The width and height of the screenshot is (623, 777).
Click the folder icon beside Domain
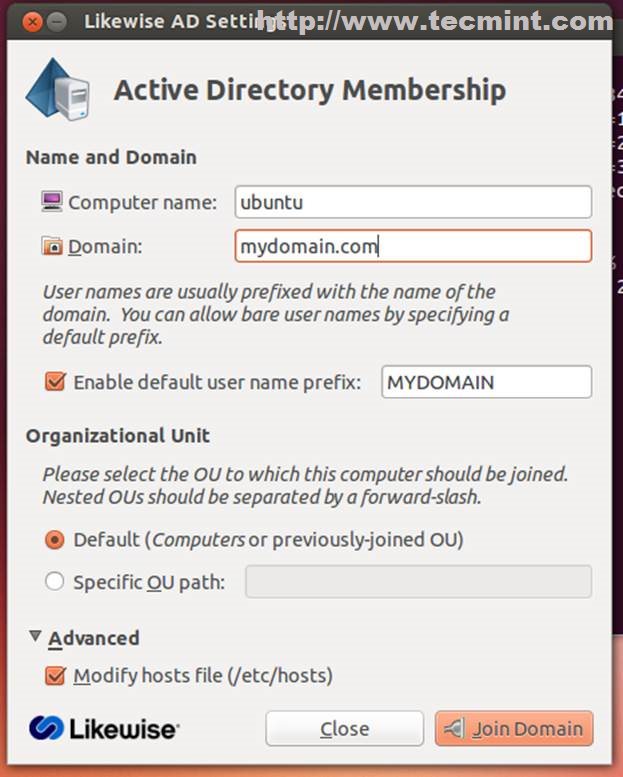[x=52, y=246]
